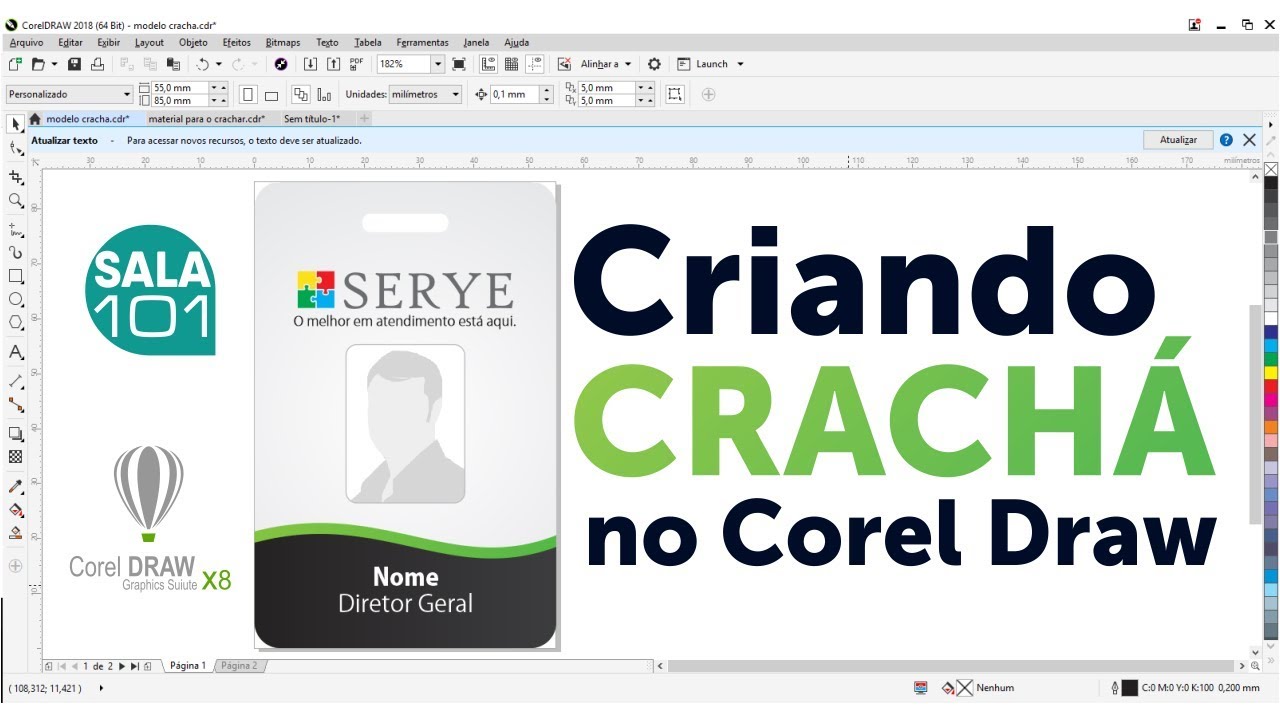This screenshot has height=720, width=1280.
Task: Select the Artistic Media tool
Action: pos(15,252)
